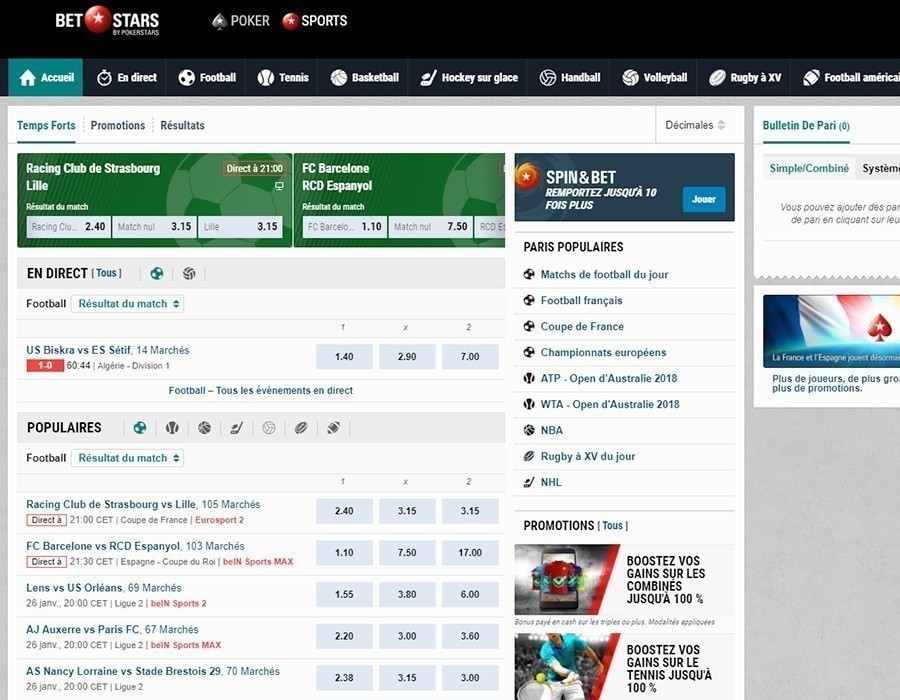Bet 17.00 on RCD Espanyol
The width and height of the screenshot is (900, 700).
(x=470, y=553)
